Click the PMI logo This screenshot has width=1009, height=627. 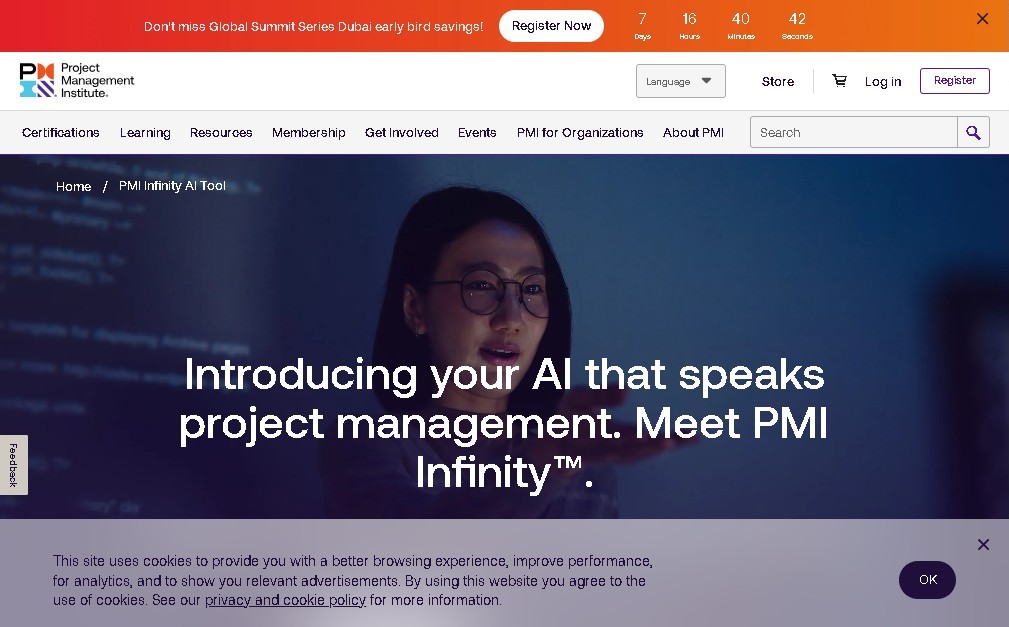(x=77, y=80)
